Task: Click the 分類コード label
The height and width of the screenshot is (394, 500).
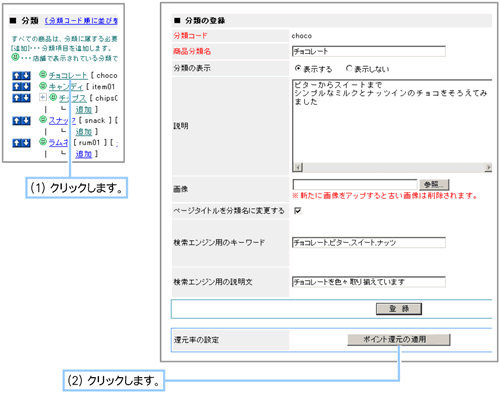Action: [190, 35]
